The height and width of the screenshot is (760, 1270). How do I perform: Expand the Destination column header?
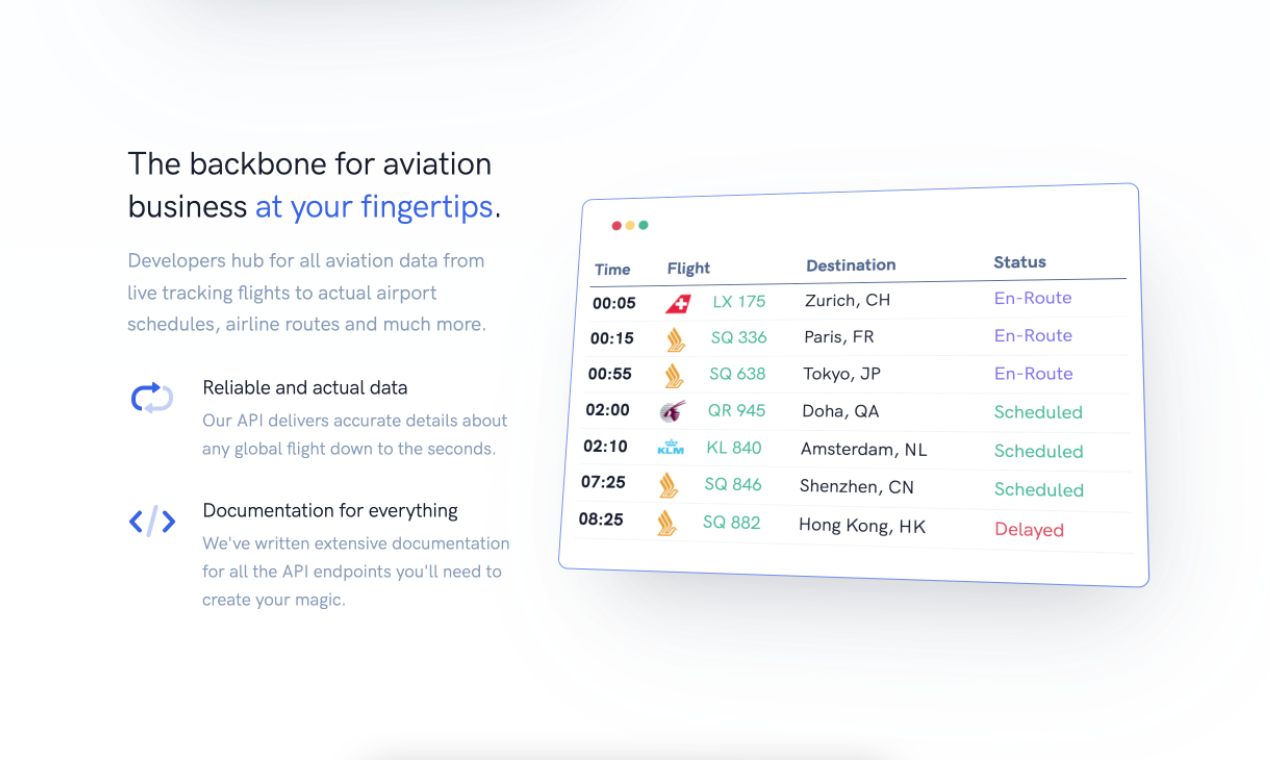click(850, 265)
